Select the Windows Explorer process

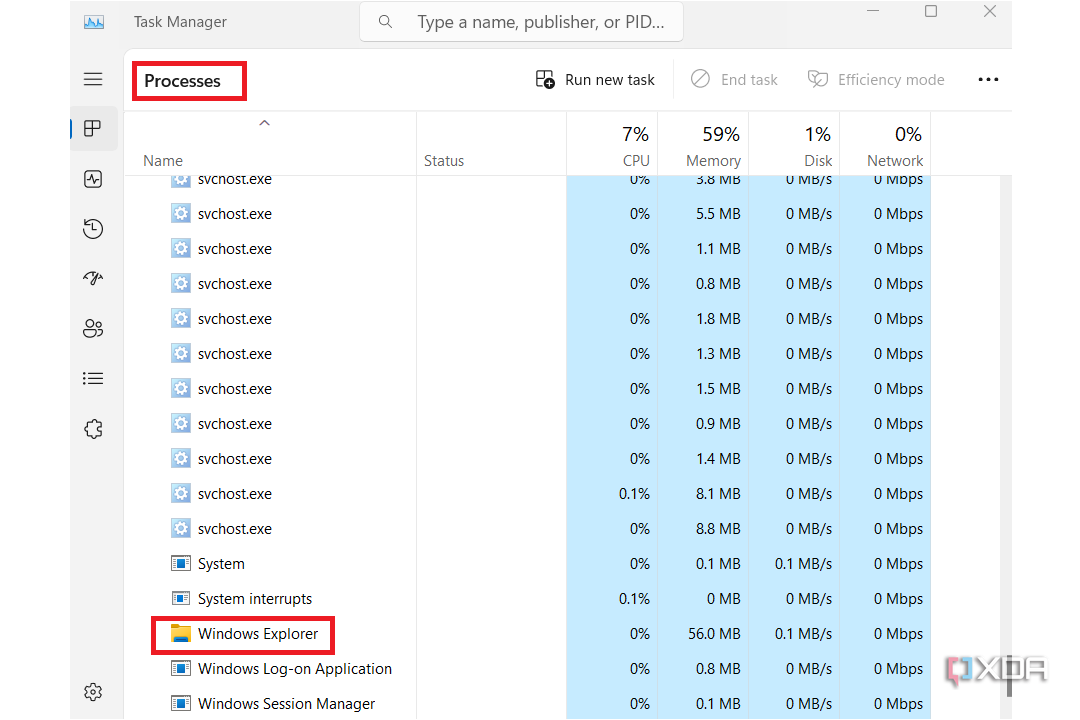point(258,634)
